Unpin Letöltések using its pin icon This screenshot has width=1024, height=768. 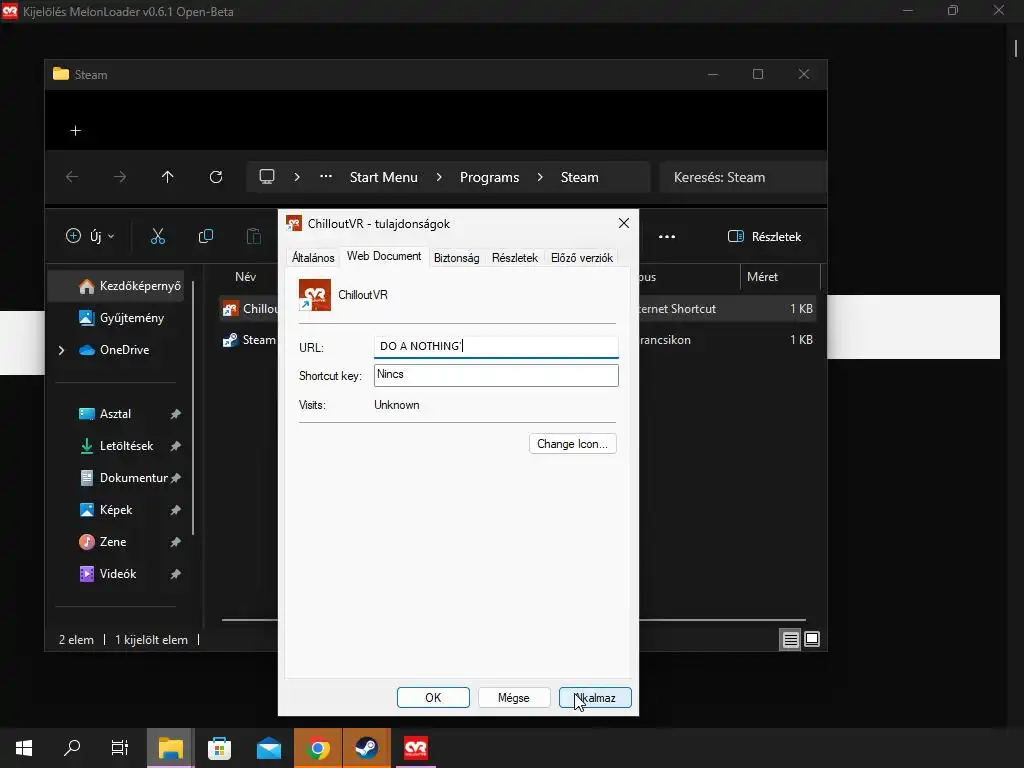pyautogui.click(x=175, y=446)
